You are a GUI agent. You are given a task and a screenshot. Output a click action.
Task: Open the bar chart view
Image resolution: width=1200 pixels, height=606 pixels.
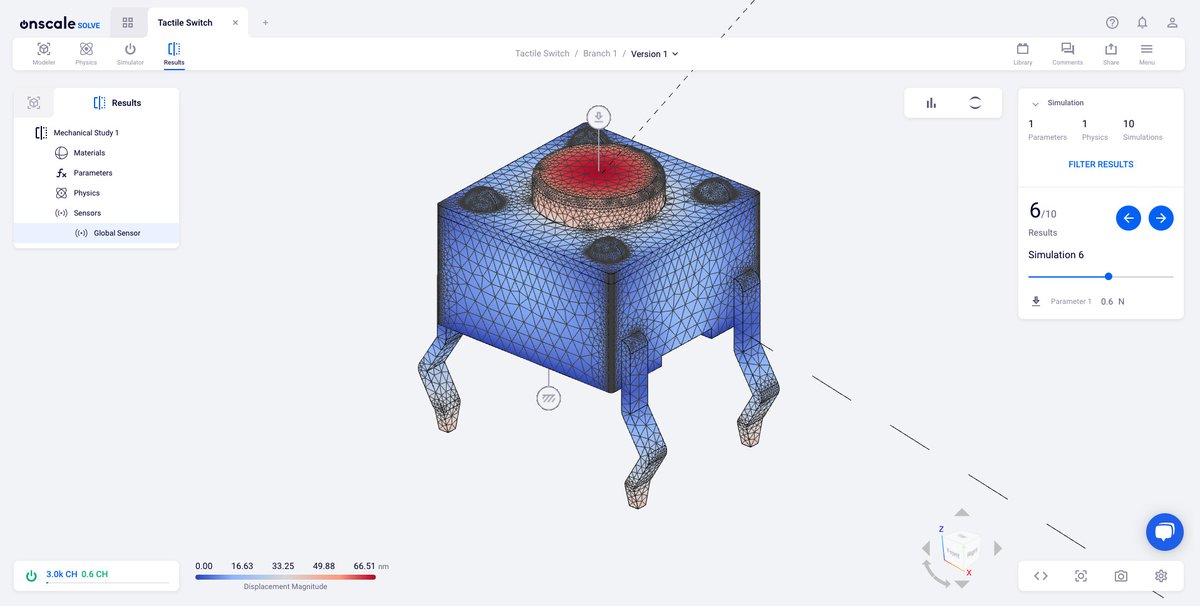931,103
